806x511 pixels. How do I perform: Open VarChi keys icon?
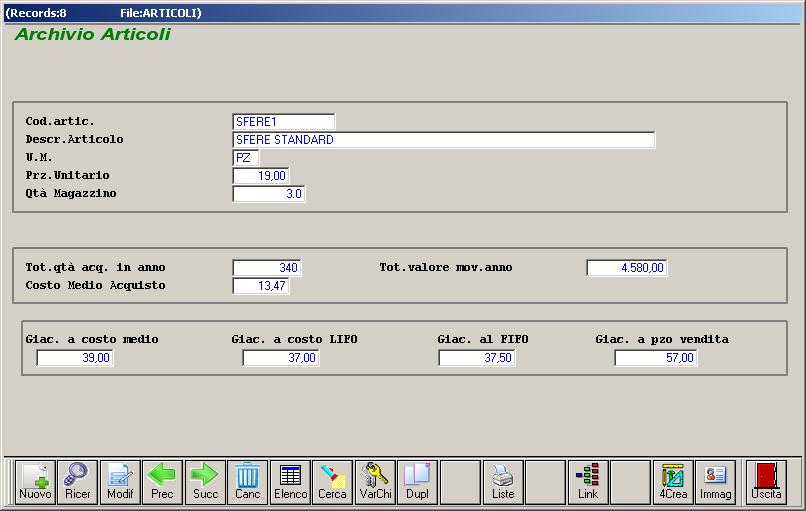375,482
